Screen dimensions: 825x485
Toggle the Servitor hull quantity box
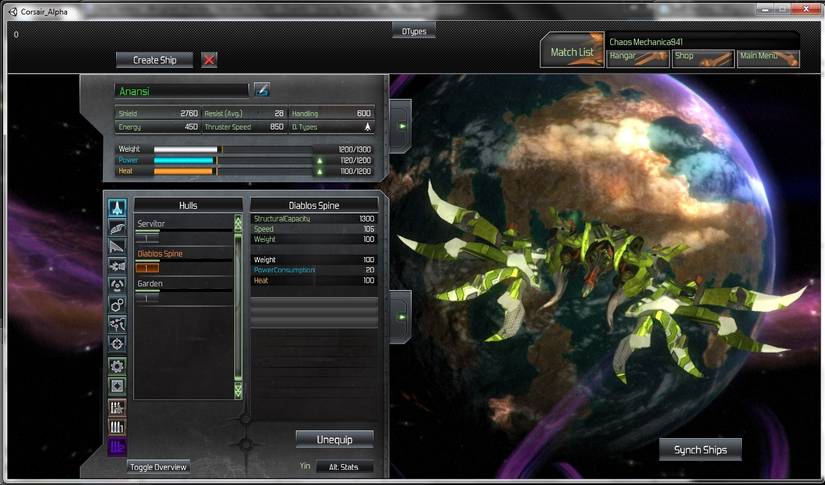[x=147, y=238]
